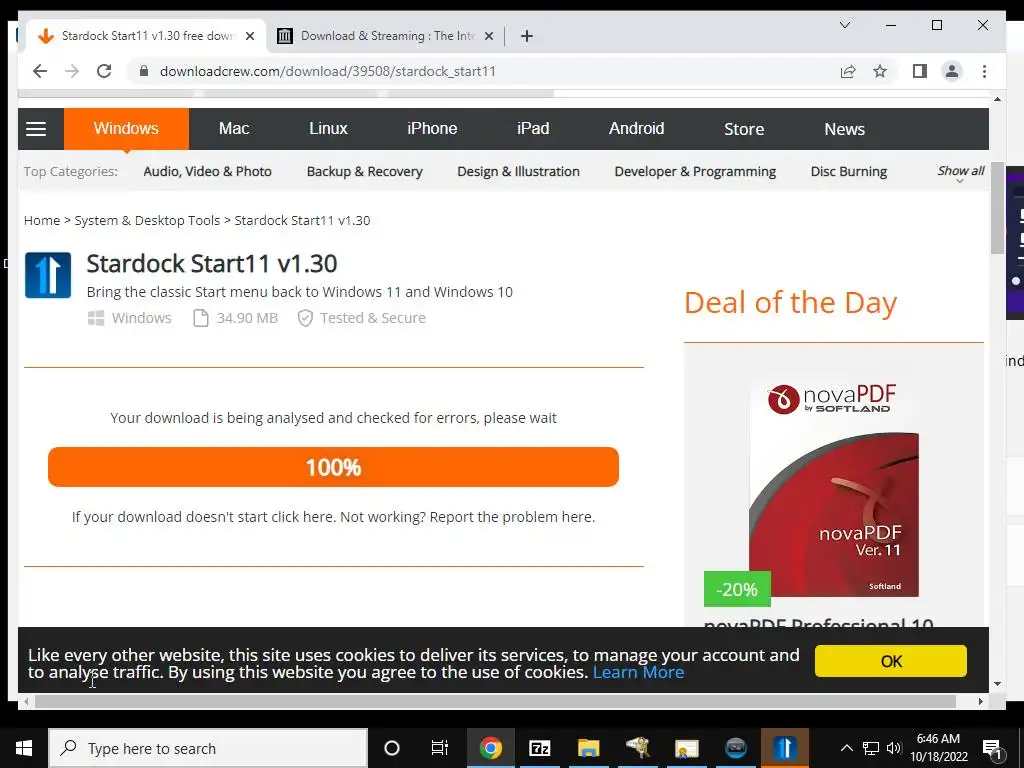The image size is (1024, 768).
Task: Click the Windows taskbar search box
Action: (x=208, y=748)
